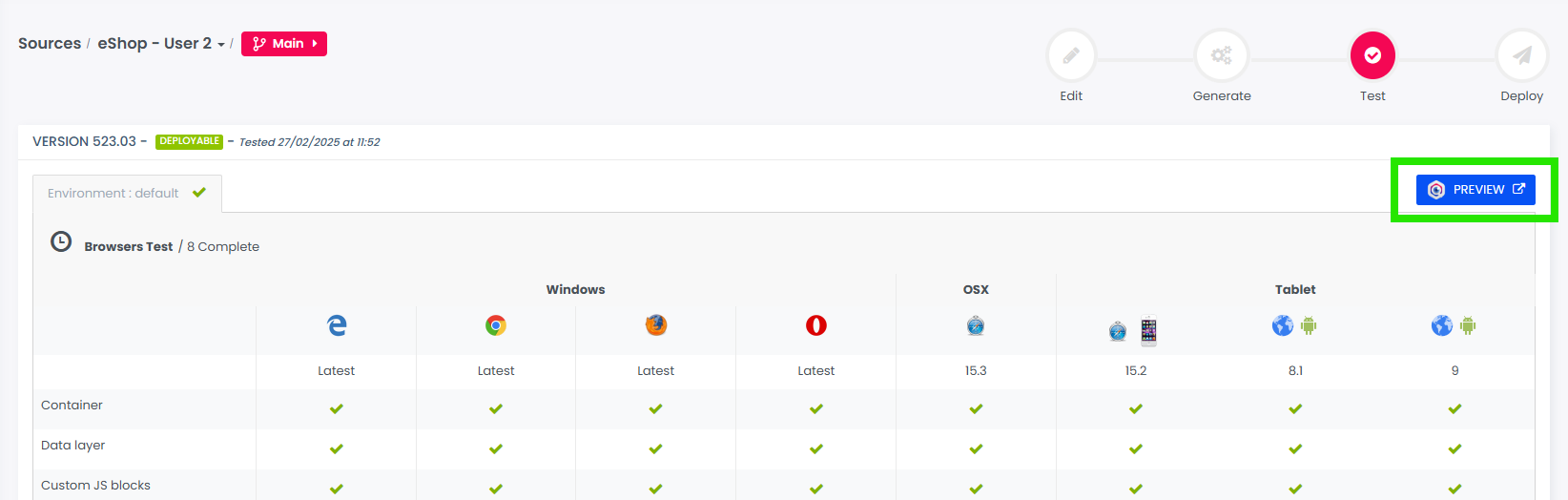Open the Generate step gears icon
Viewport: 1568px width, 500px height.
(1221, 56)
